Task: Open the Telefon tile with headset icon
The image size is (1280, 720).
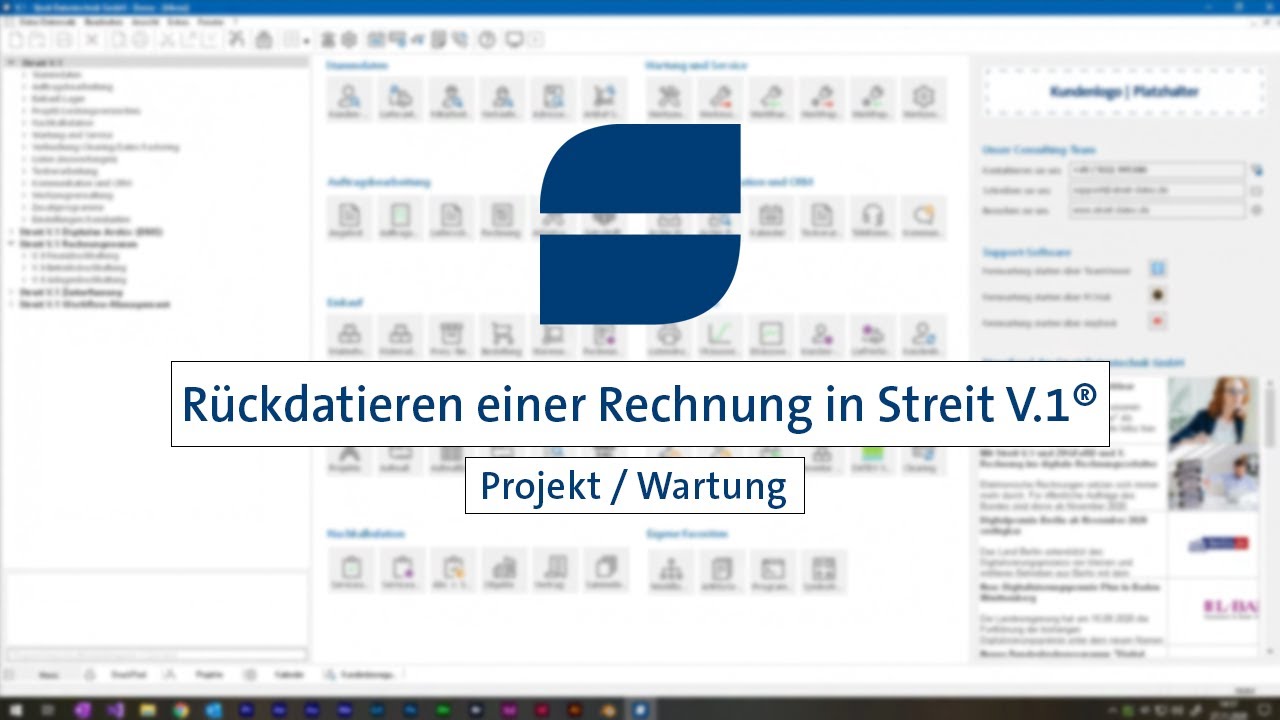Action: [873, 219]
